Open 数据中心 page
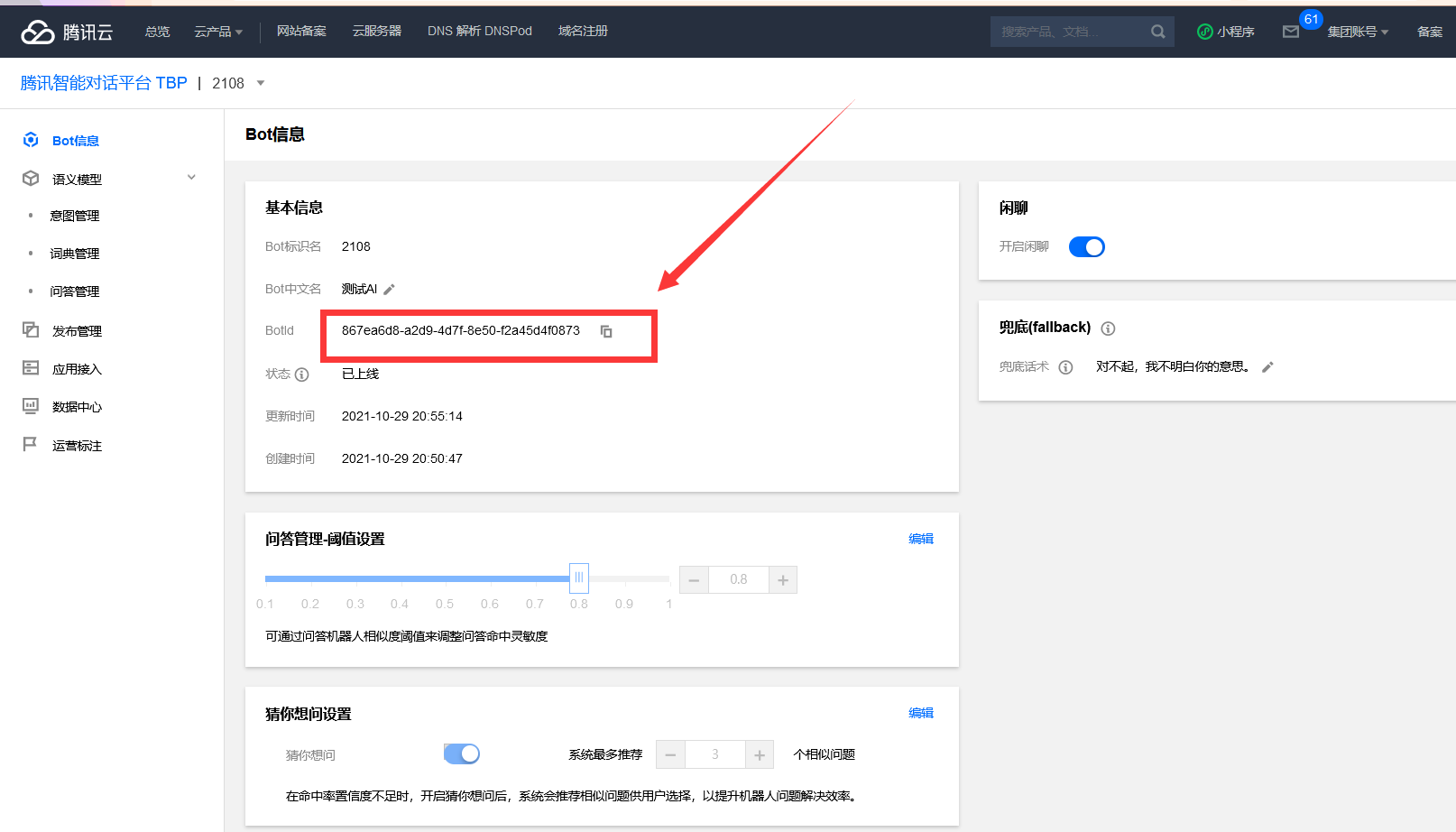Viewport: 1456px width, 832px height. 77,407
